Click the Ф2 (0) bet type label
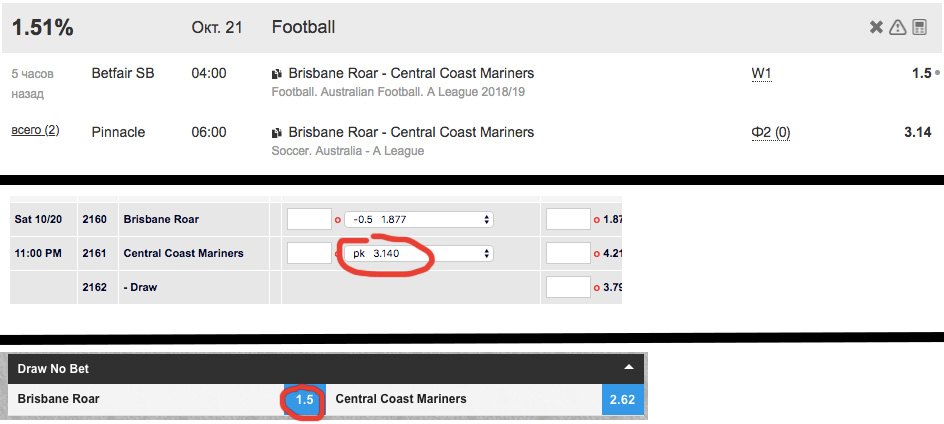Viewport: 944px width, 424px height. [x=771, y=132]
